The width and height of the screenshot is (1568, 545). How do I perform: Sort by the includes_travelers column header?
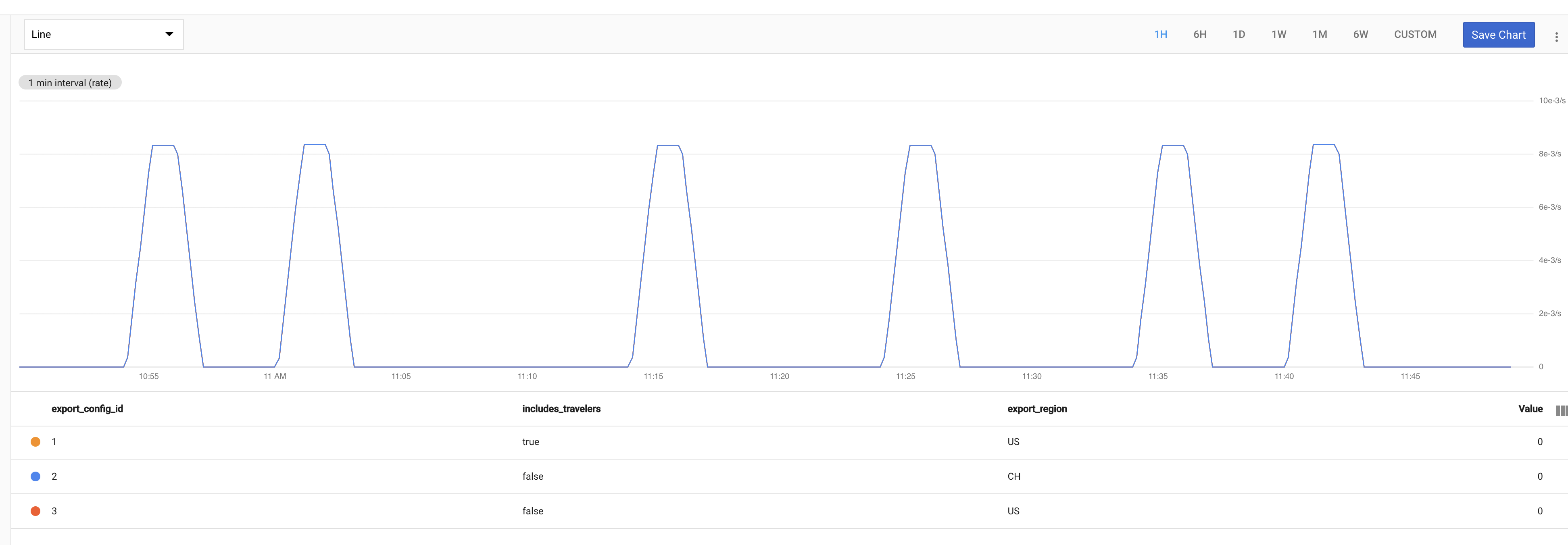click(561, 409)
